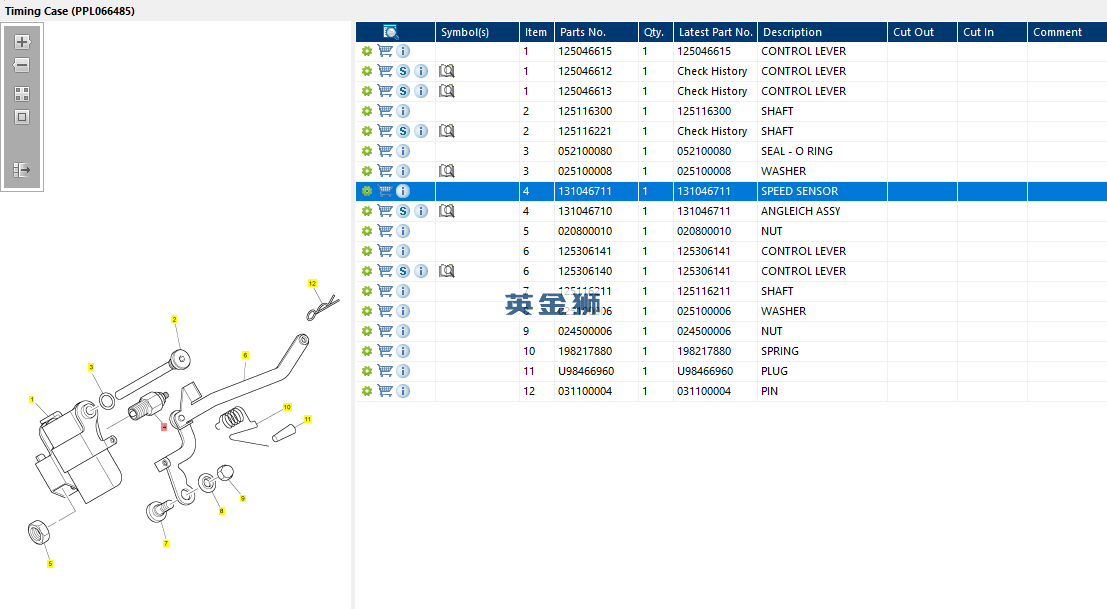The image size is (1107, 609).
Task: Open info for washer 025100006 row
Action: tap(403, 311)
